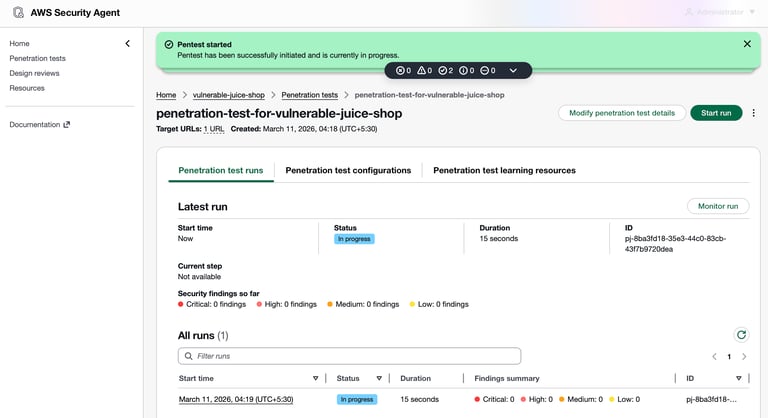Sort runs by Start time
This screenshot has height=418, width=768.
pyautogui.click(x=315, y=378)
